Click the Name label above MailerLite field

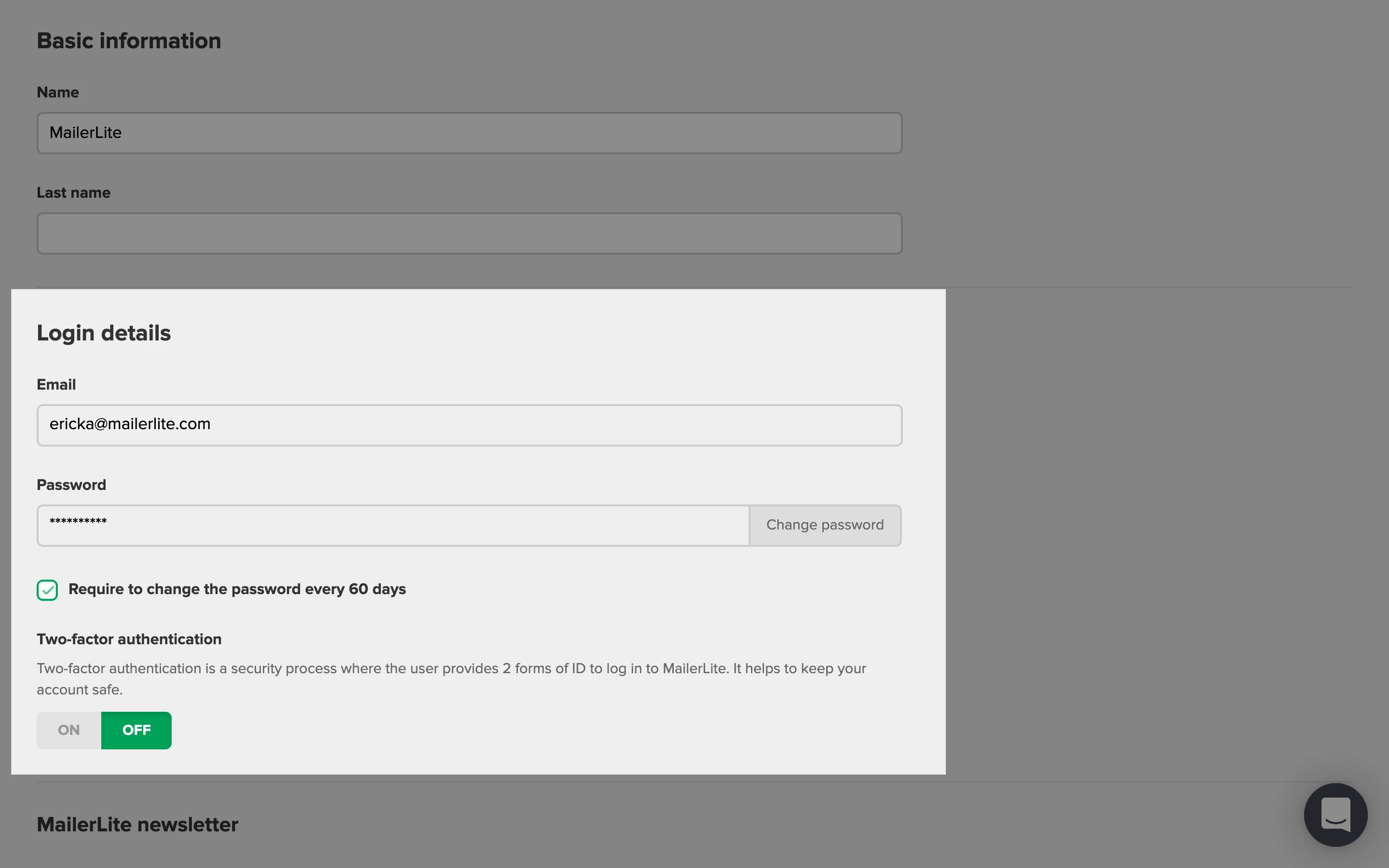tap(57, 93)
